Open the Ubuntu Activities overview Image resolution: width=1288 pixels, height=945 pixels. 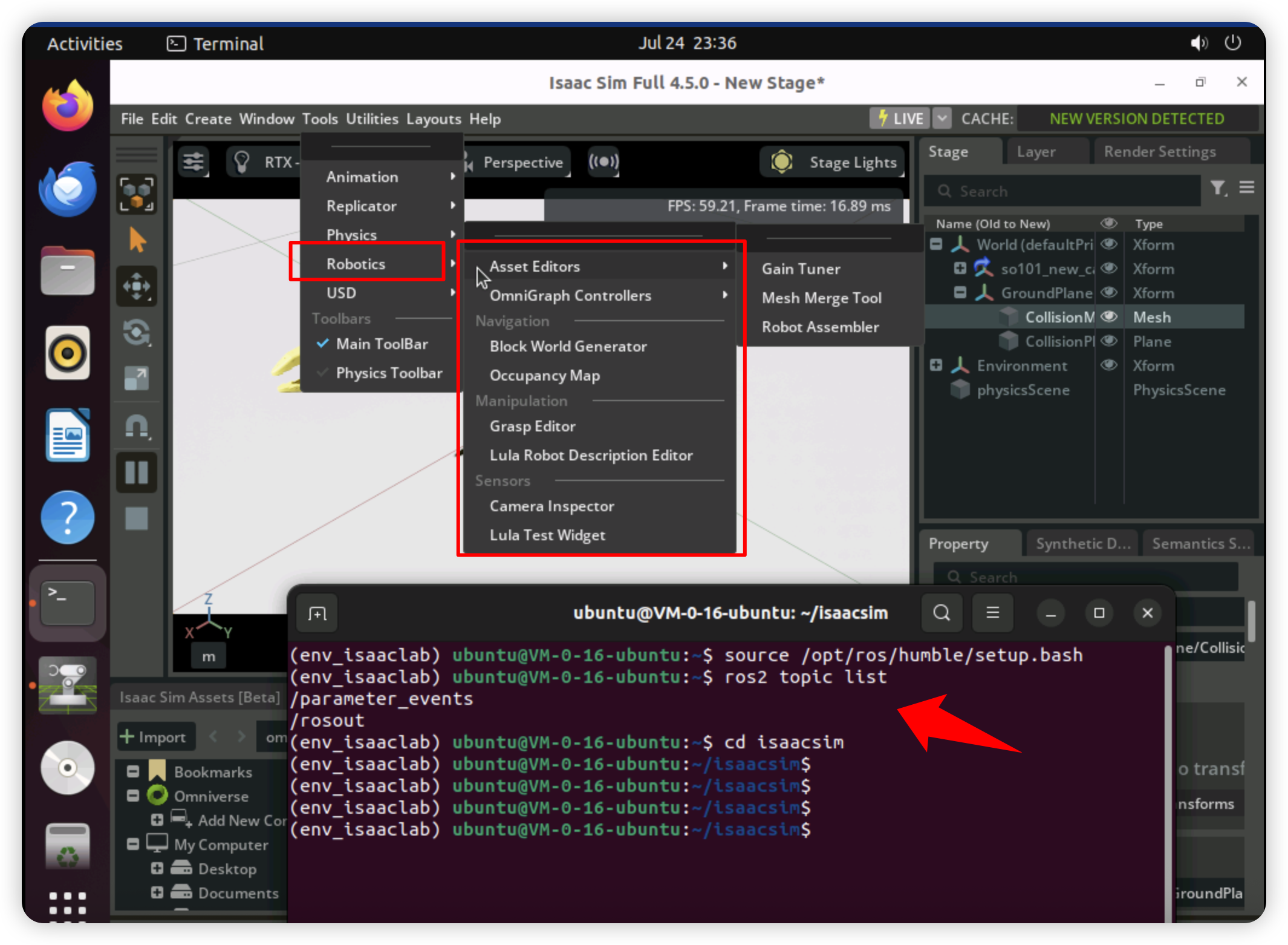tap(85, 44)
